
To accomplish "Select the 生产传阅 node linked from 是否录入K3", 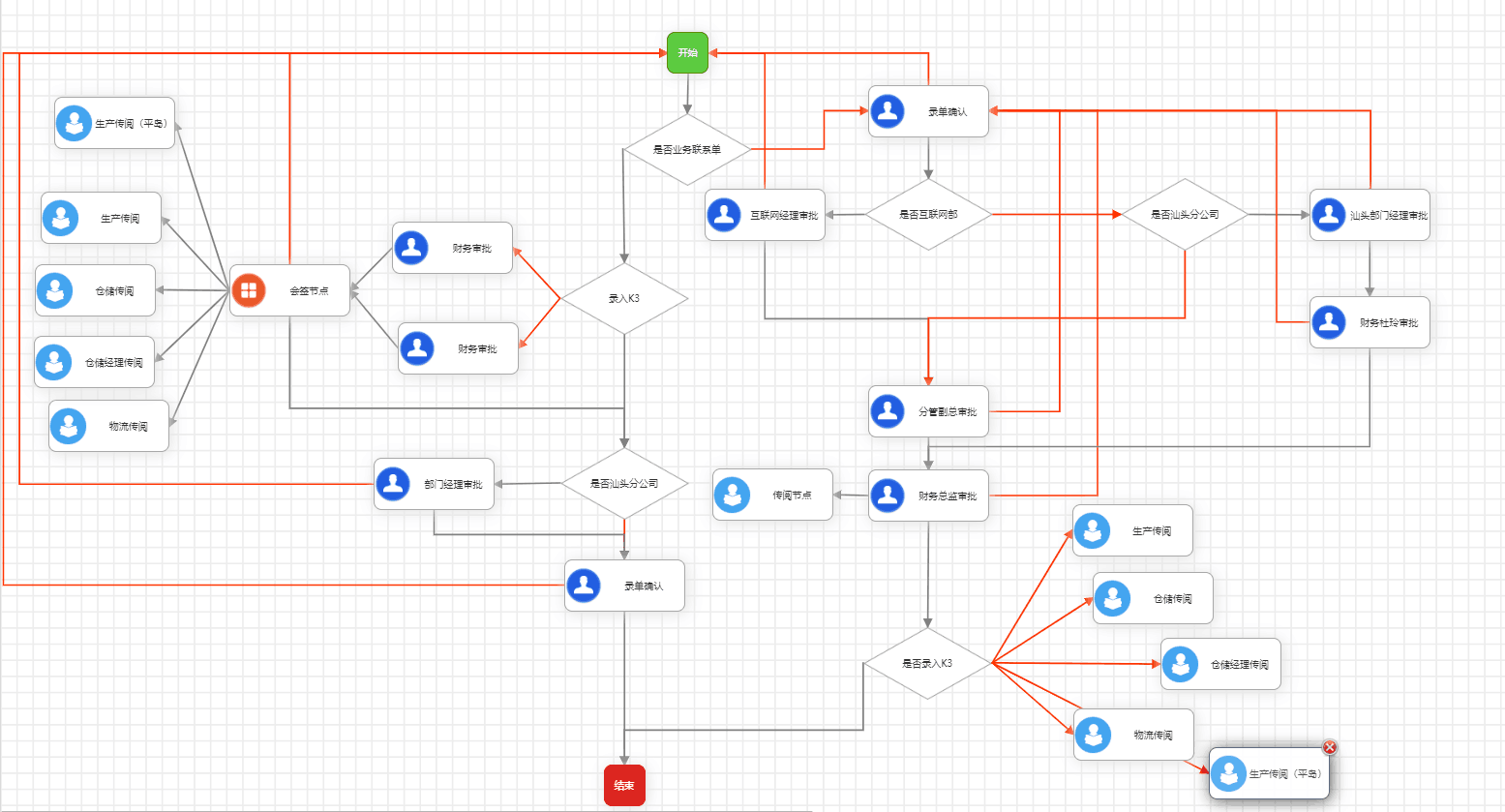I will point(1132,530).
